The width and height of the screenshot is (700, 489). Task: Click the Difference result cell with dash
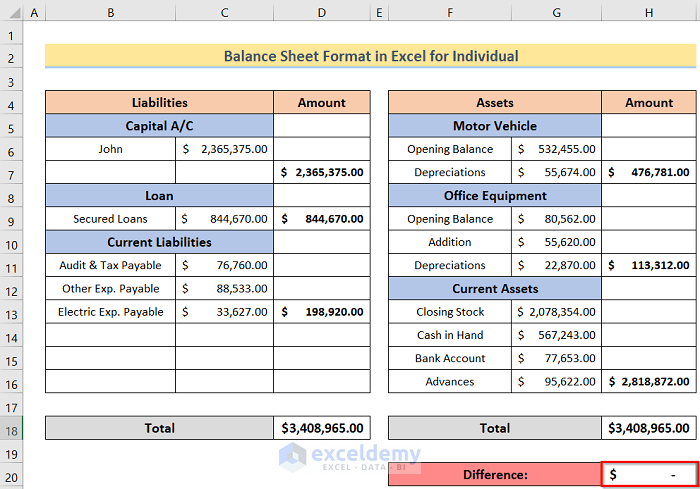[x=649, y=474]
